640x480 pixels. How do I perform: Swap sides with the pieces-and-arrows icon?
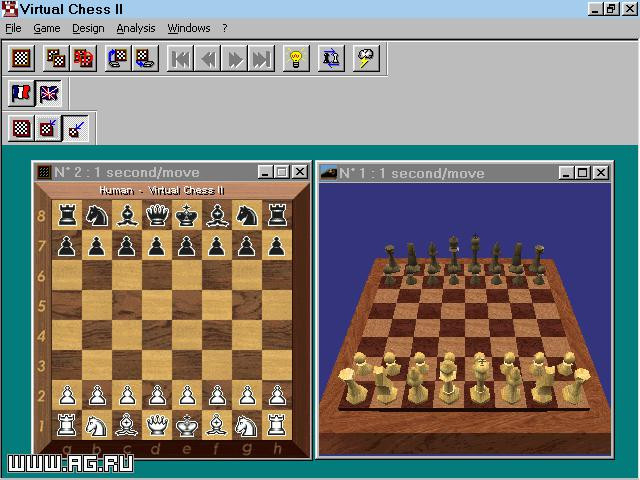coord(331,58)
